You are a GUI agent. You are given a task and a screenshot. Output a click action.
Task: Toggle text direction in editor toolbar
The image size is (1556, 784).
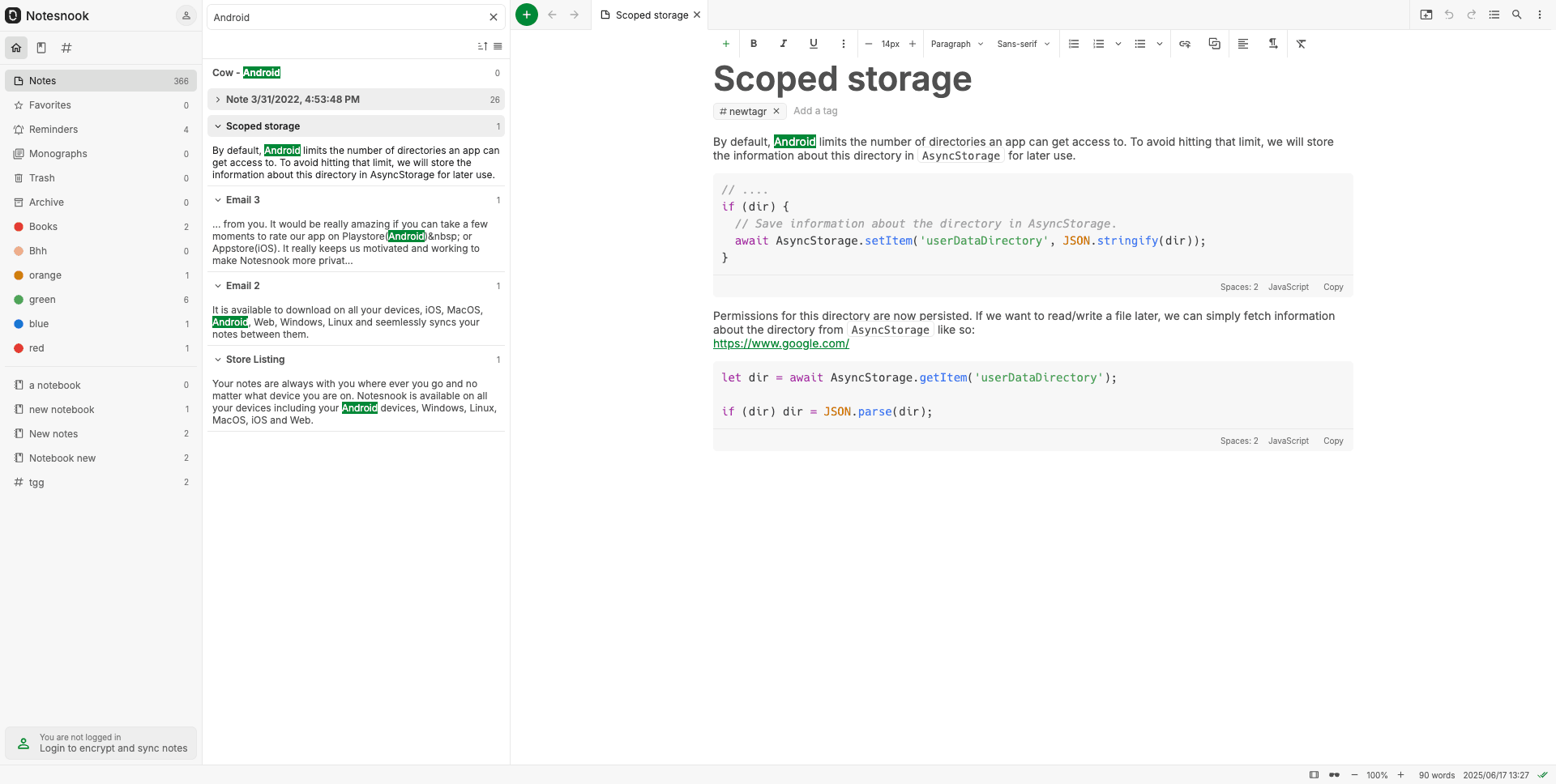coord(1273,44)
